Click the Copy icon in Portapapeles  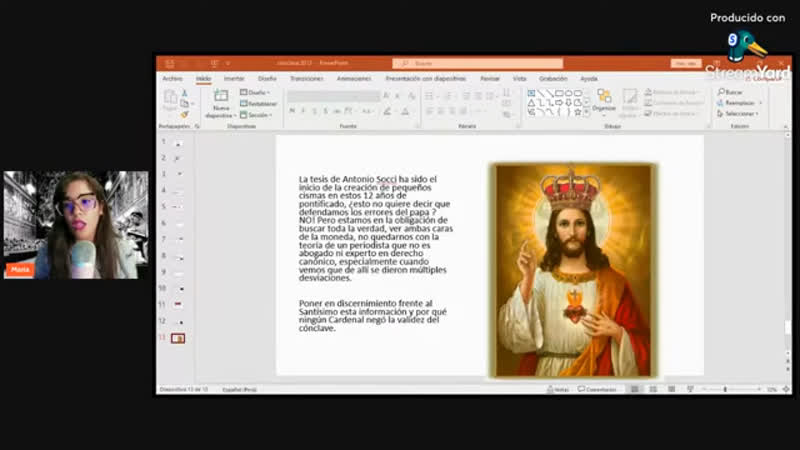coord(185,104)
